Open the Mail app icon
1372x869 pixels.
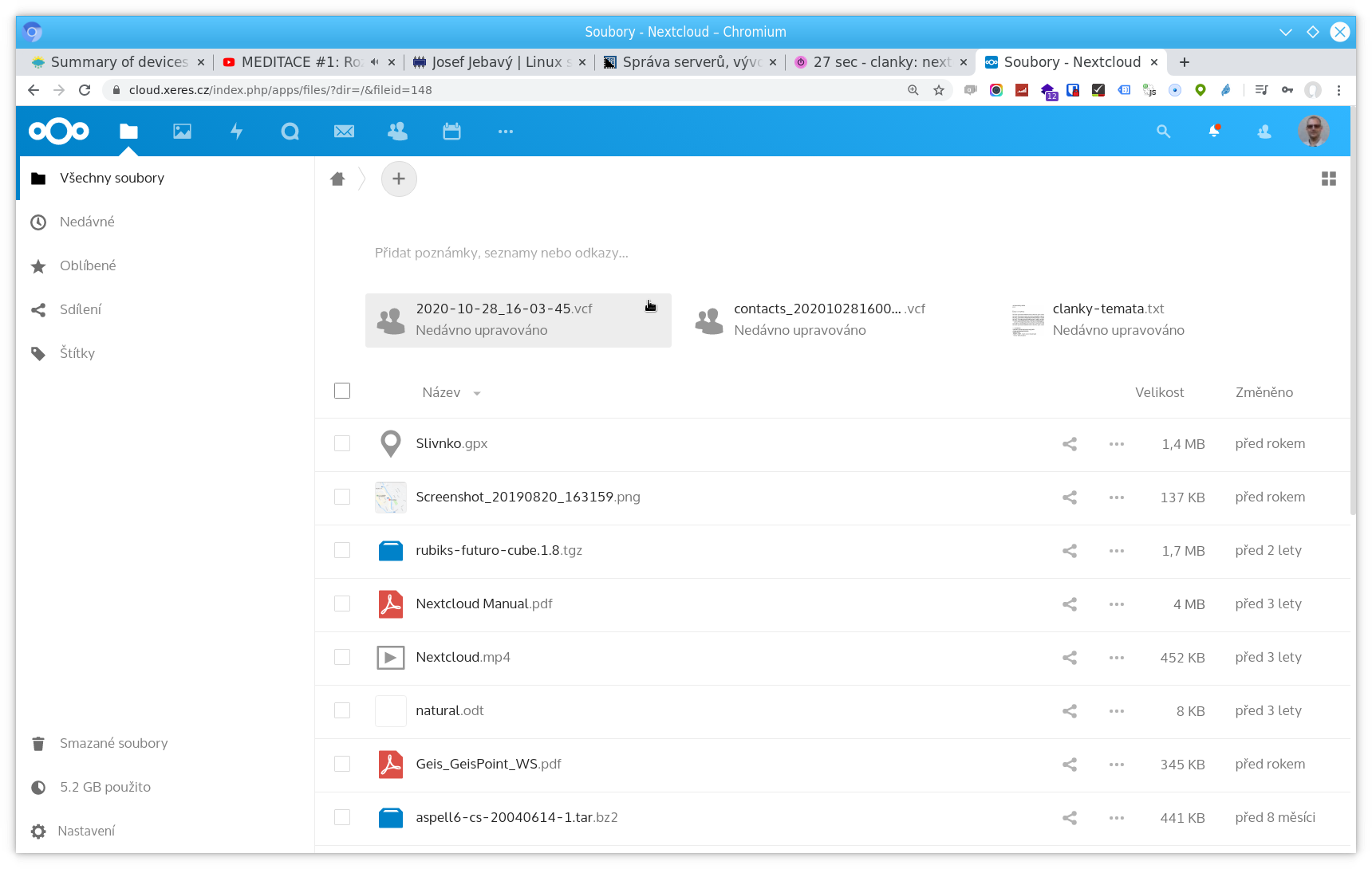[344, 132]
